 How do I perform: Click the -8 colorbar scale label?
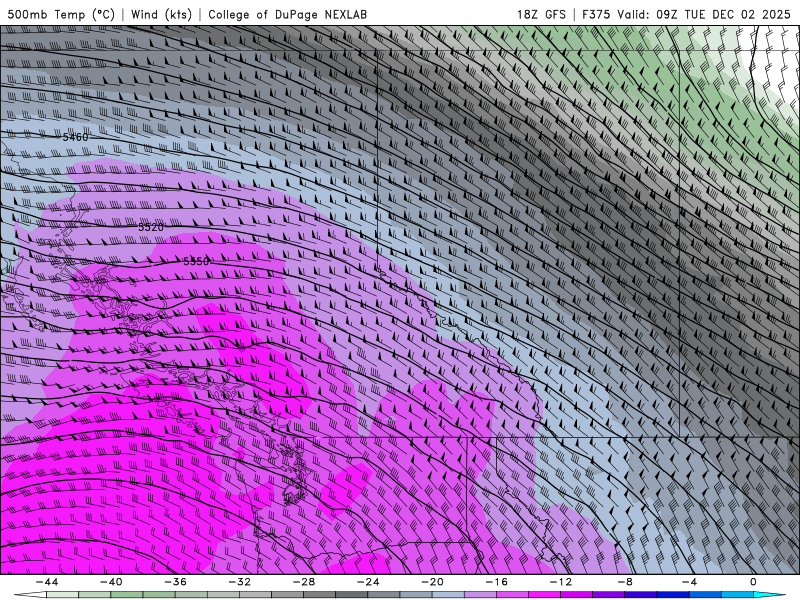coord(626,582)
